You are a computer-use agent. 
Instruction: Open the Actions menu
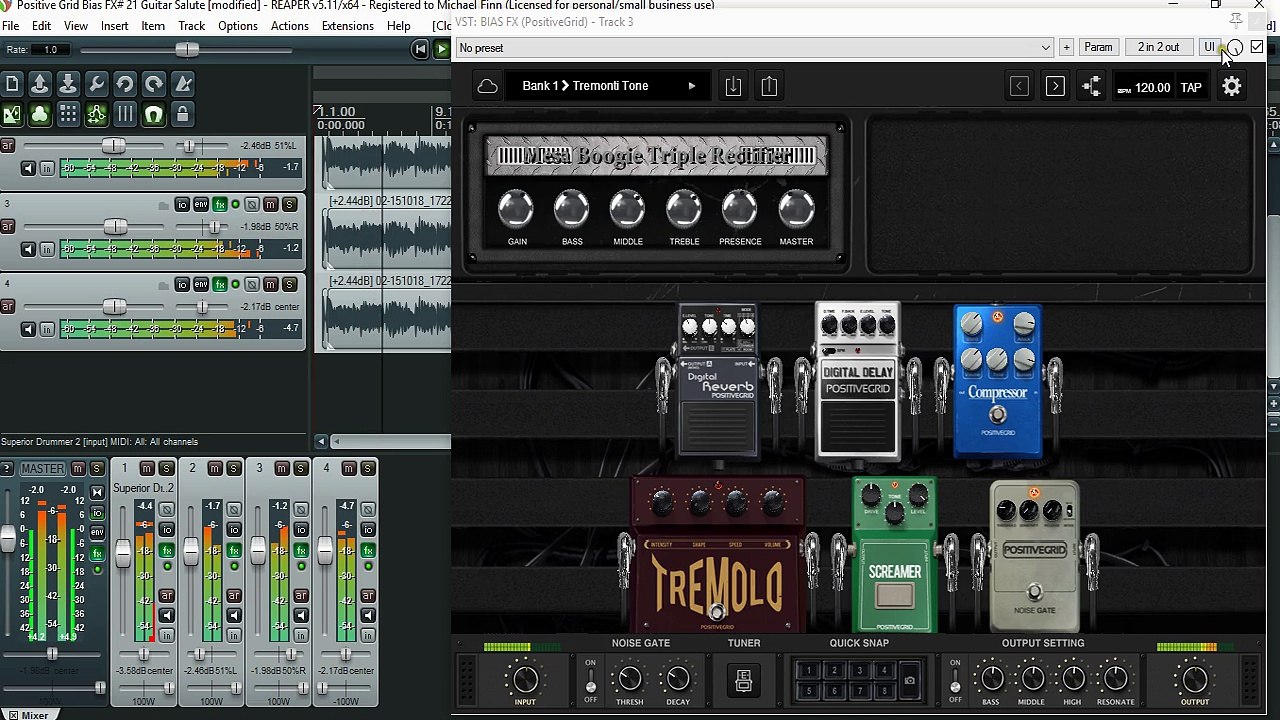(x=289, y=26)
